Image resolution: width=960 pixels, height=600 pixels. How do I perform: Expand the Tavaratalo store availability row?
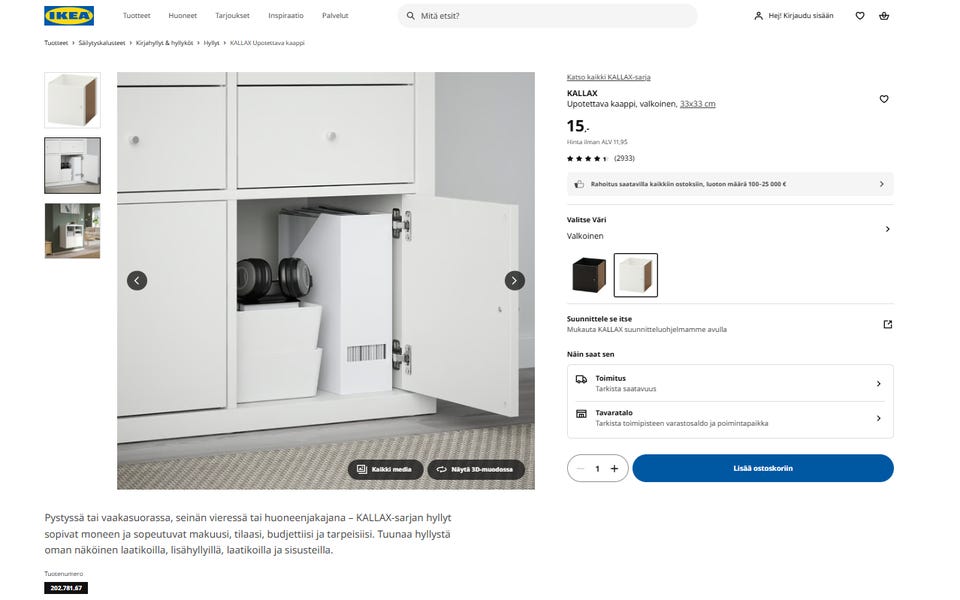tap(730, 418)
